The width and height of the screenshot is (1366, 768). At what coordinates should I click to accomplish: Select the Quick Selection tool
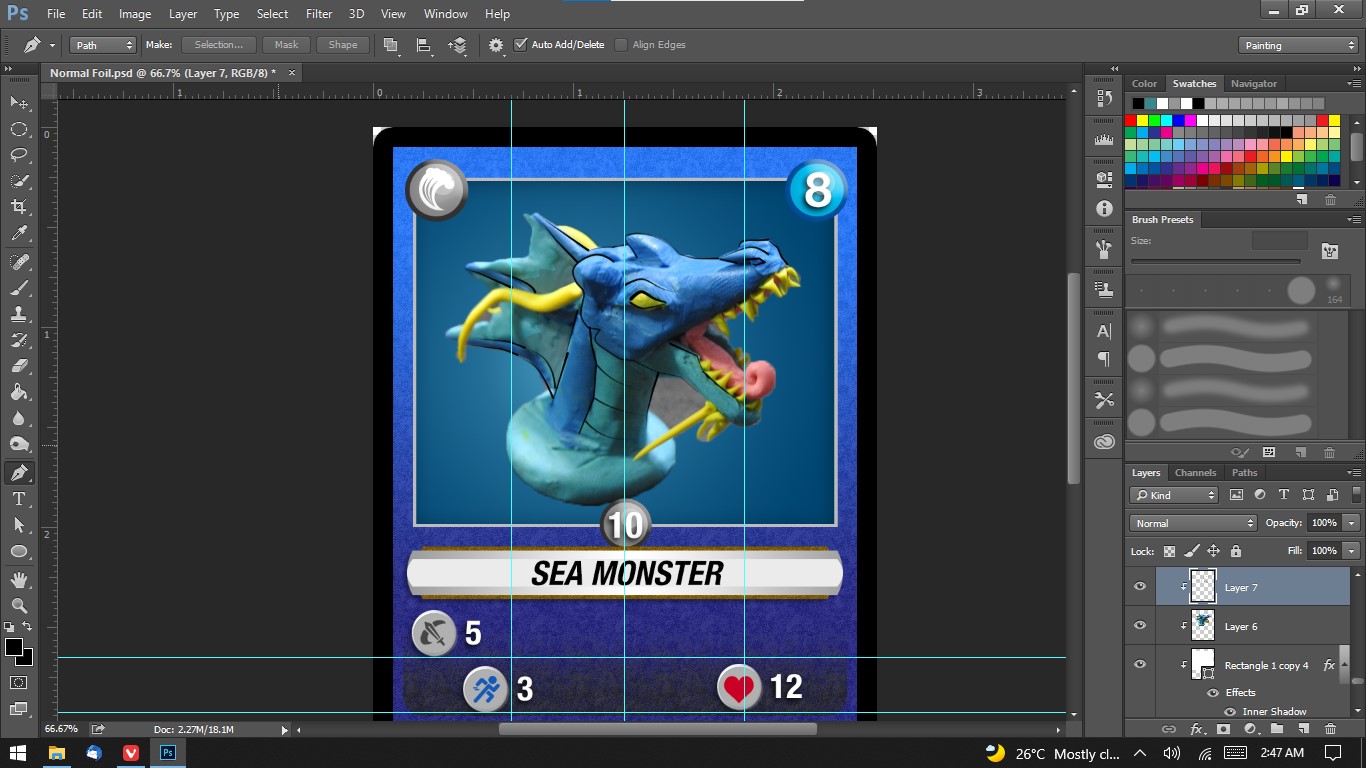(x=19, y=181)
